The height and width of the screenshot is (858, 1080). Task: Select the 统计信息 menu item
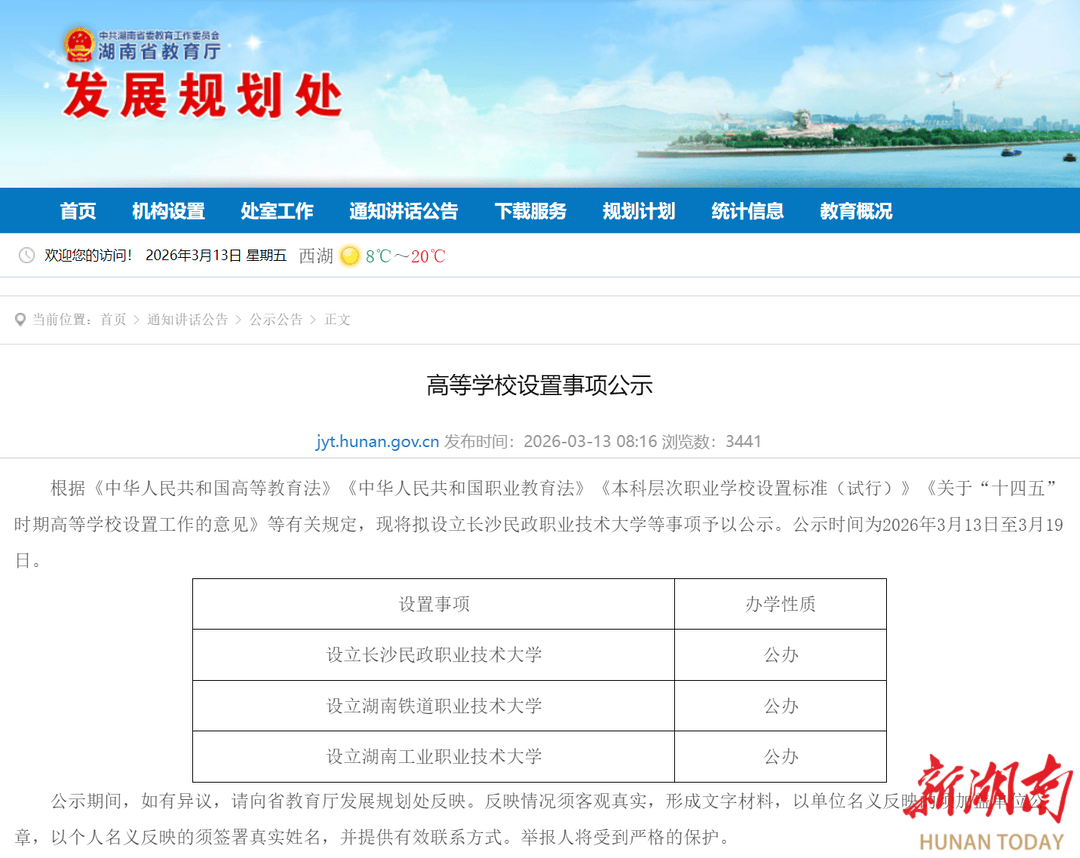[x=747, y=211]
